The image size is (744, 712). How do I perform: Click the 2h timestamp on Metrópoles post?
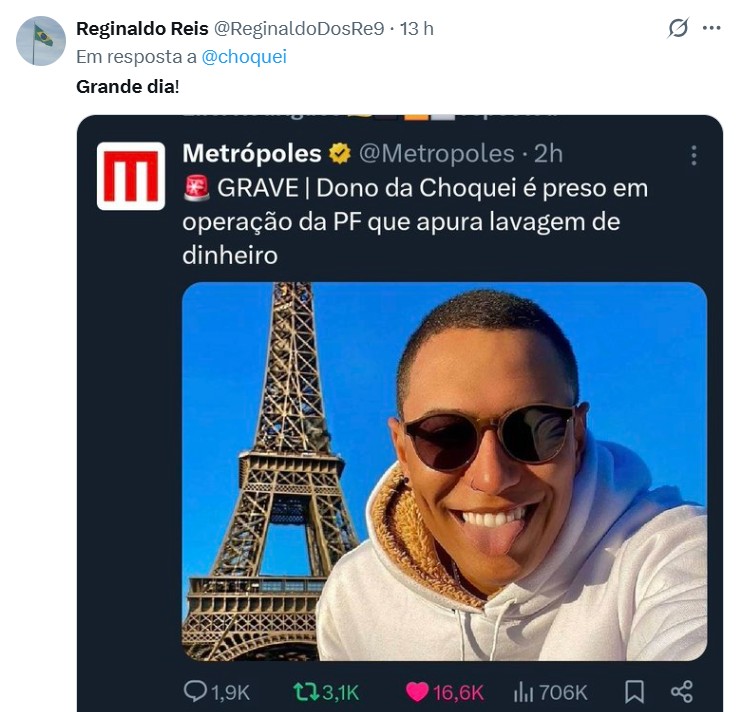pos(548,154)
